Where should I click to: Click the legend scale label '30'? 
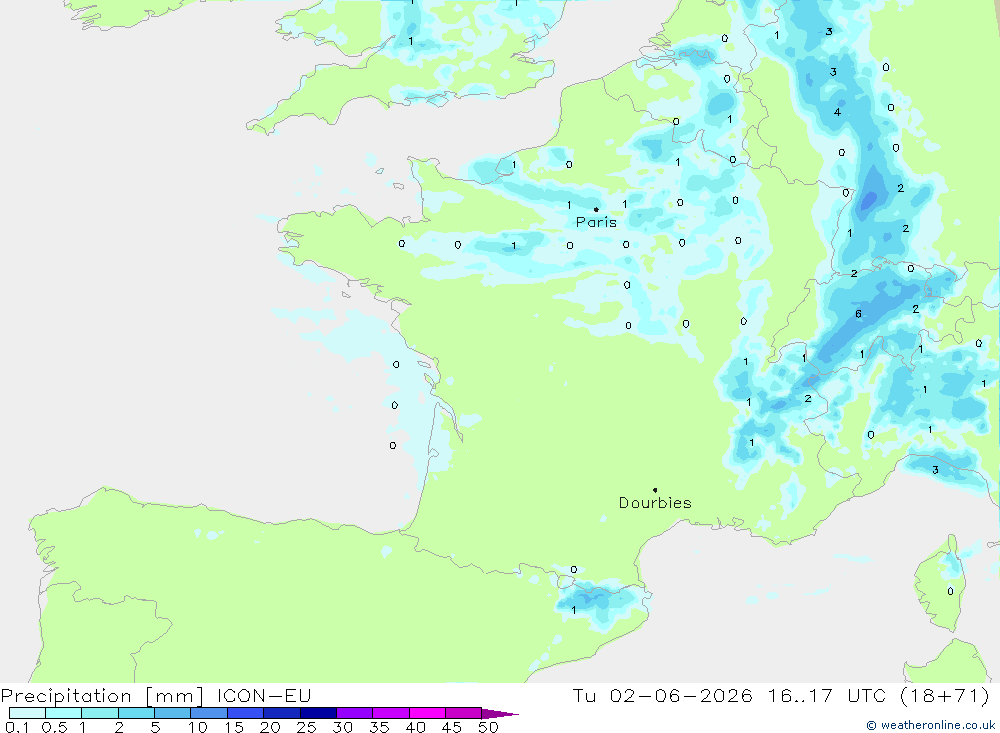coord(343,727)
